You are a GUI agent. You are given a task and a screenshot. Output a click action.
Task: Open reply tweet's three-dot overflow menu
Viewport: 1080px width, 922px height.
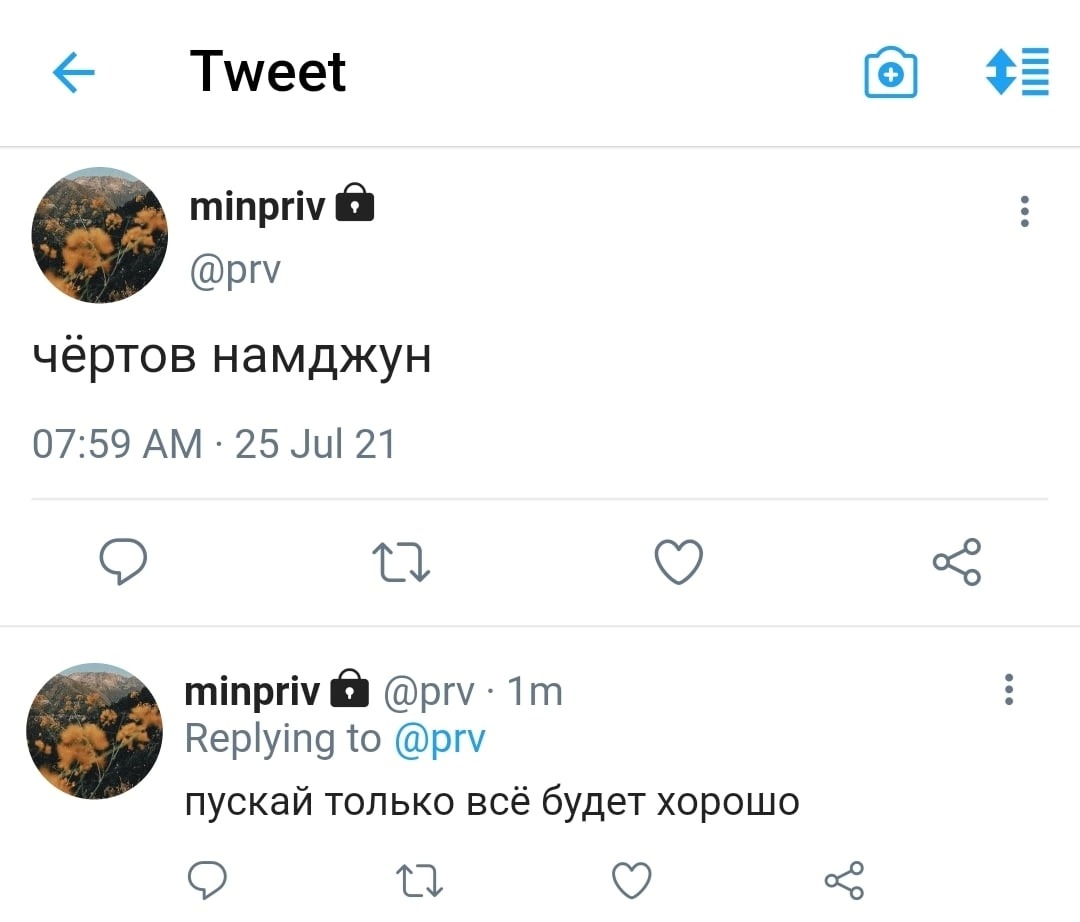(1008, 690)
